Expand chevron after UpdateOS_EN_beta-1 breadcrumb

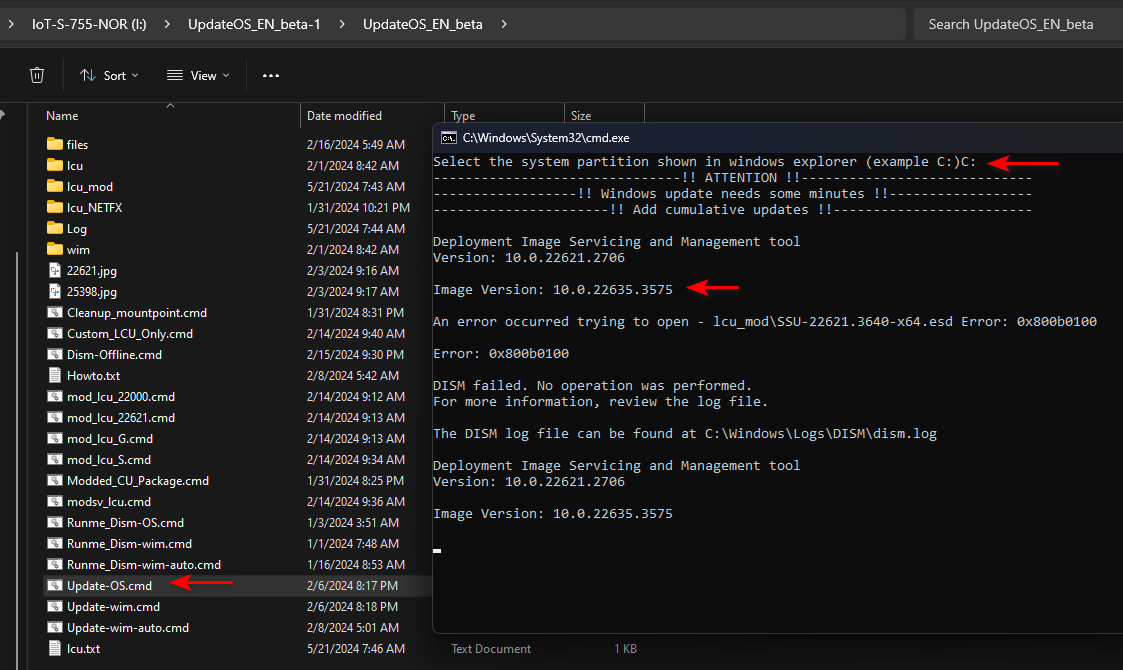(342, 24)
